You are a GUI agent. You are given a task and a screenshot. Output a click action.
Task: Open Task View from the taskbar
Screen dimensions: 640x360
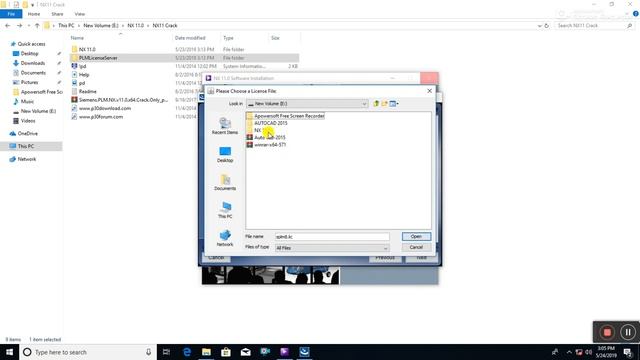[166, 352]
